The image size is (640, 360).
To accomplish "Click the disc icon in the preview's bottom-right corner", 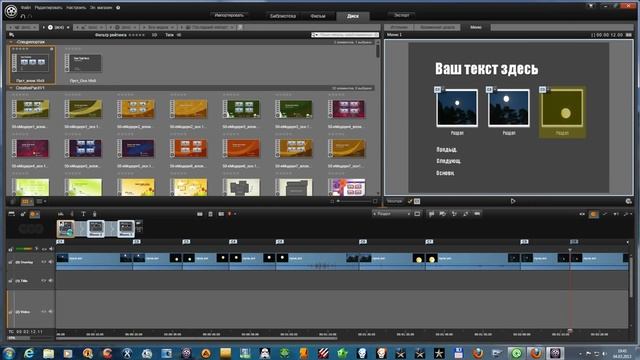I will coord(628,201).
